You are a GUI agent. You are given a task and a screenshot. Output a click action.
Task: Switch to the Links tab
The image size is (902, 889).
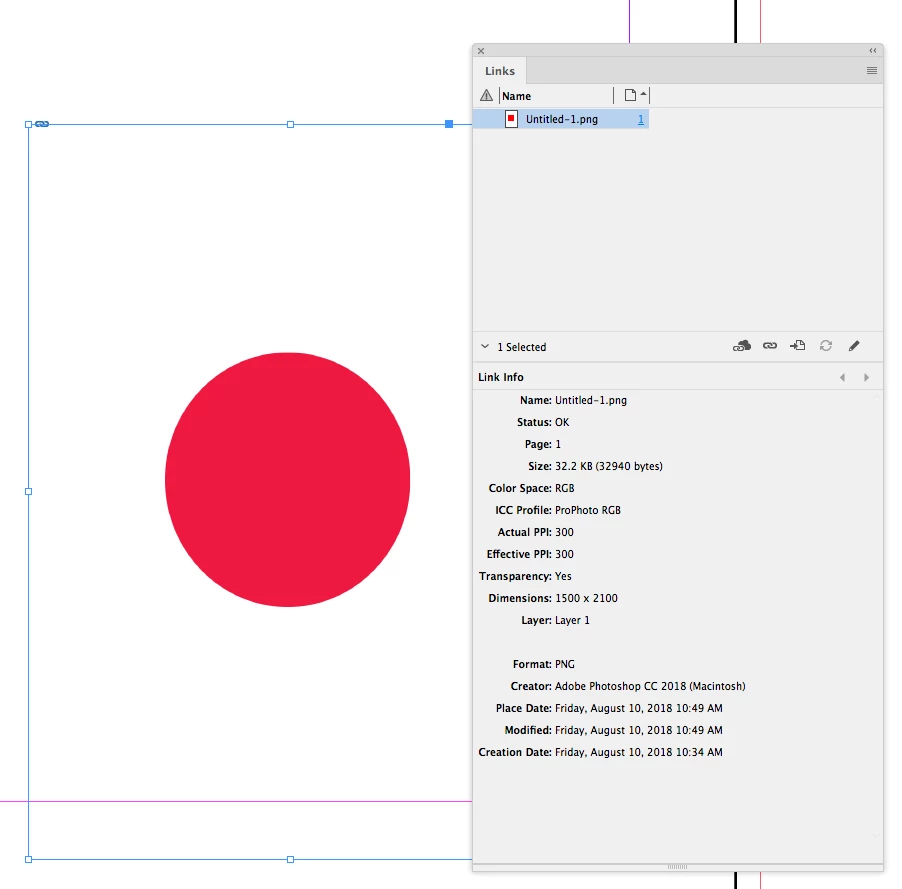[x=499, y=71]
